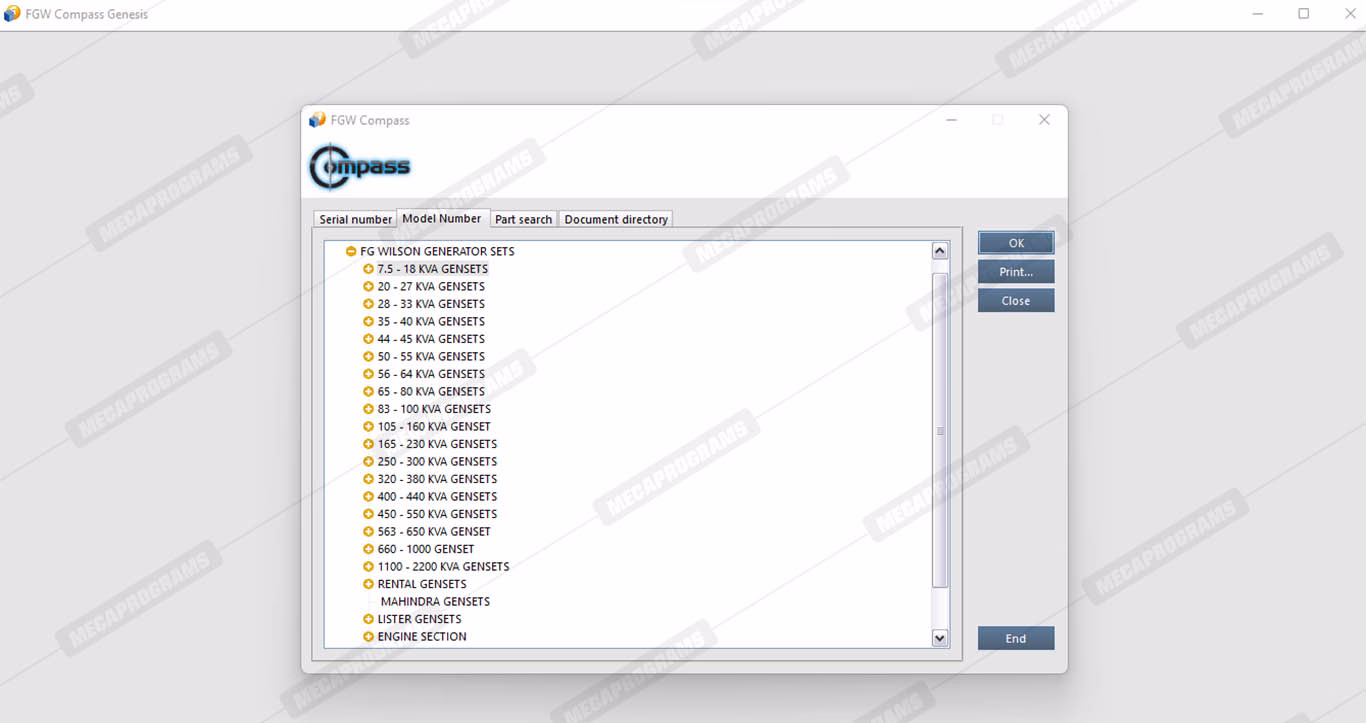Select 563 - 650 KVA GENSET label
Image resolution: width=1366 pixels, height=723 pixels.
(434, 532)
